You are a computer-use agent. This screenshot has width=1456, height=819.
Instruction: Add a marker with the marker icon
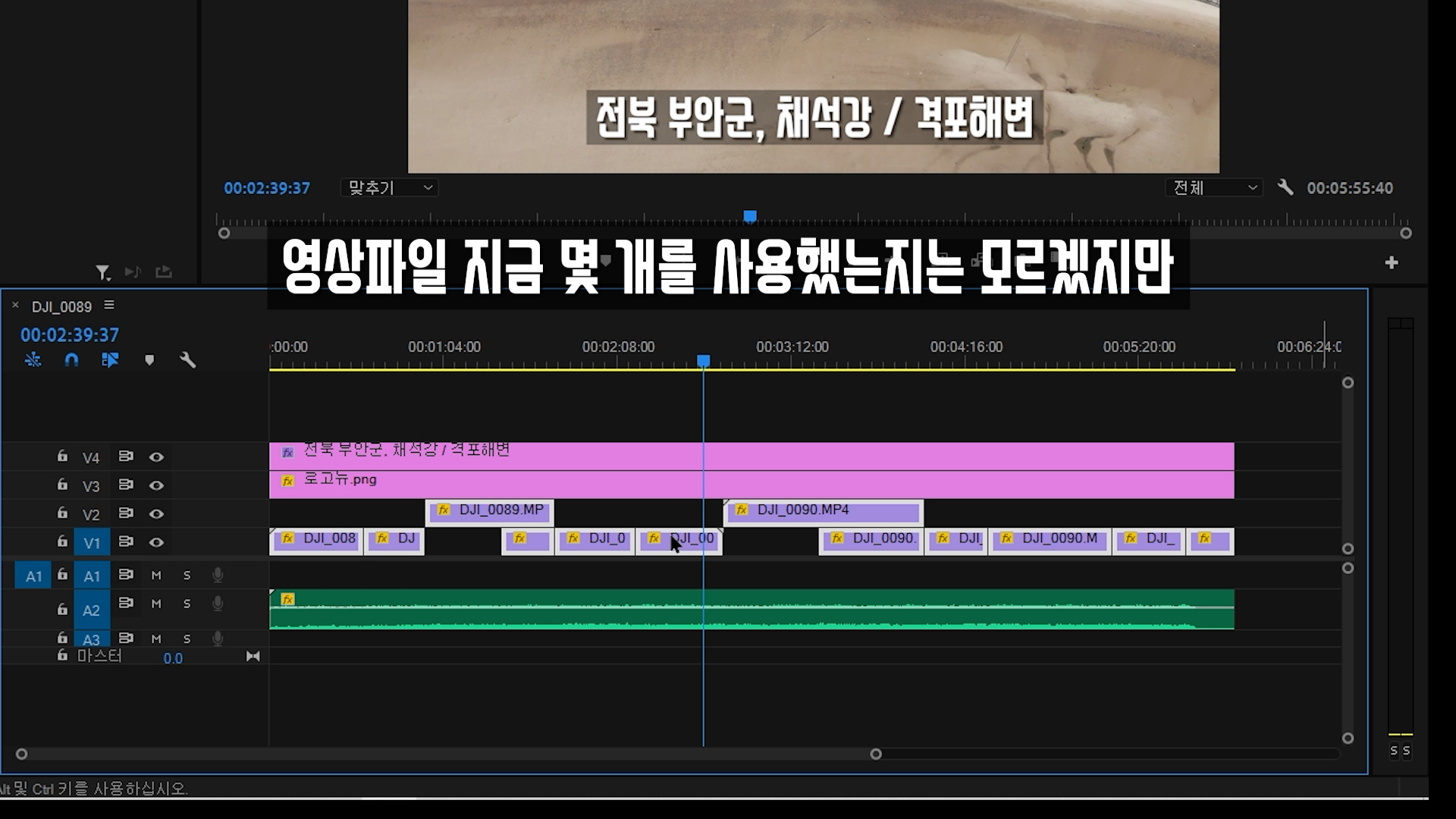click(149, 360)
